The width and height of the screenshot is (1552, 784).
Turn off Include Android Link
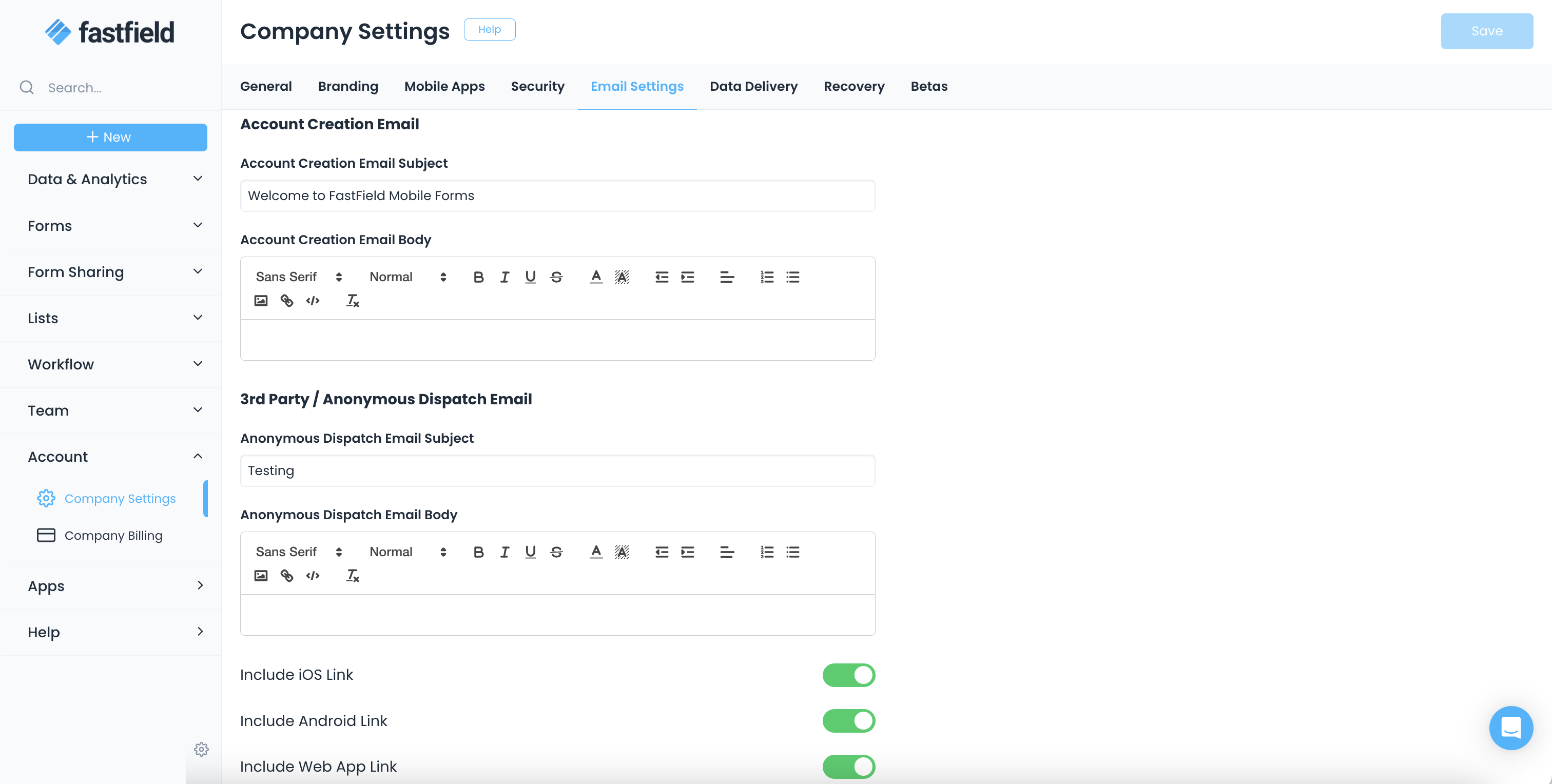click(849, 720)
